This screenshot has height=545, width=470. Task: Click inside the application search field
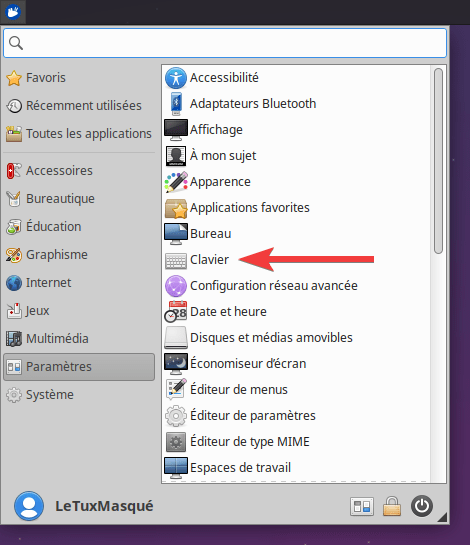(x=225, y=43)
